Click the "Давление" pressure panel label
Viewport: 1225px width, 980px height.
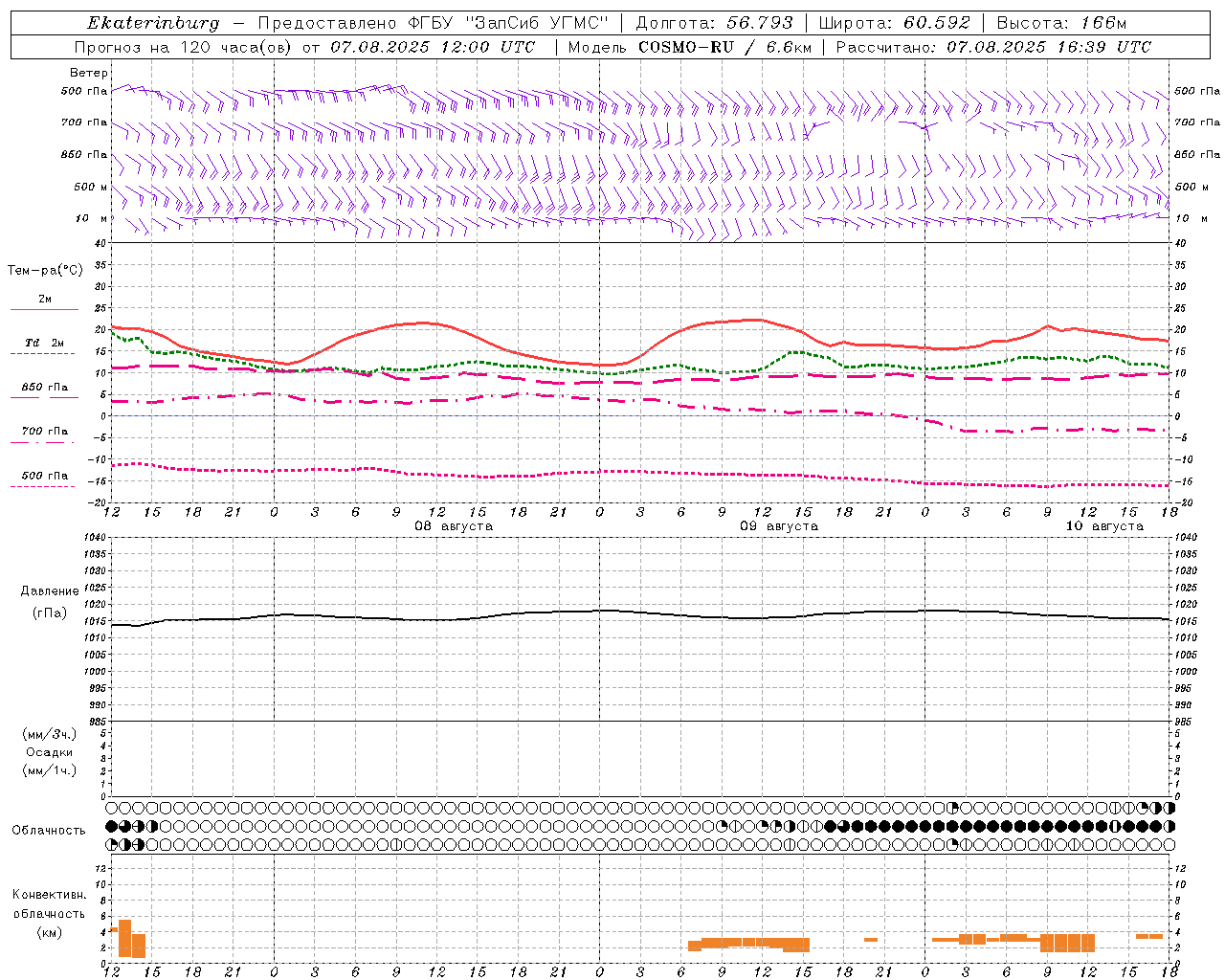click(x=50, y=591)
